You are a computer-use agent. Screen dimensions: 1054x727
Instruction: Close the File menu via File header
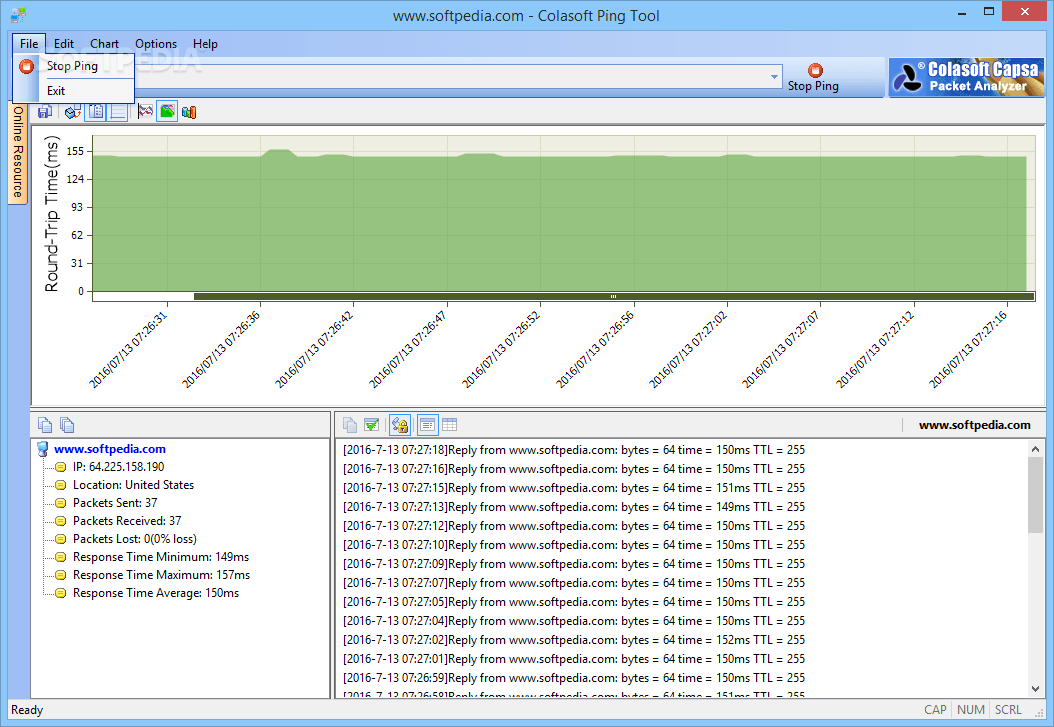(x=29, y=44)
